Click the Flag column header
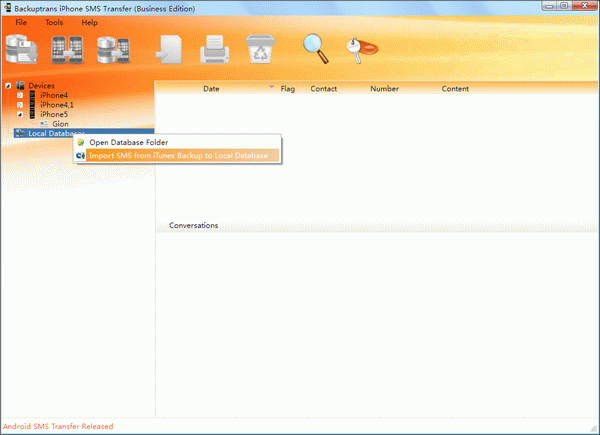The image size is (600, 435). 287,89
